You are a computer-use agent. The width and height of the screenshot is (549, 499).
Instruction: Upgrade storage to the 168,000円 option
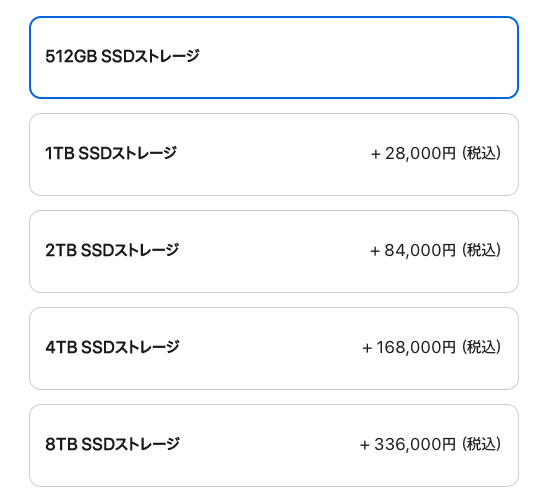pyautogui.click(x=274, y=348)
